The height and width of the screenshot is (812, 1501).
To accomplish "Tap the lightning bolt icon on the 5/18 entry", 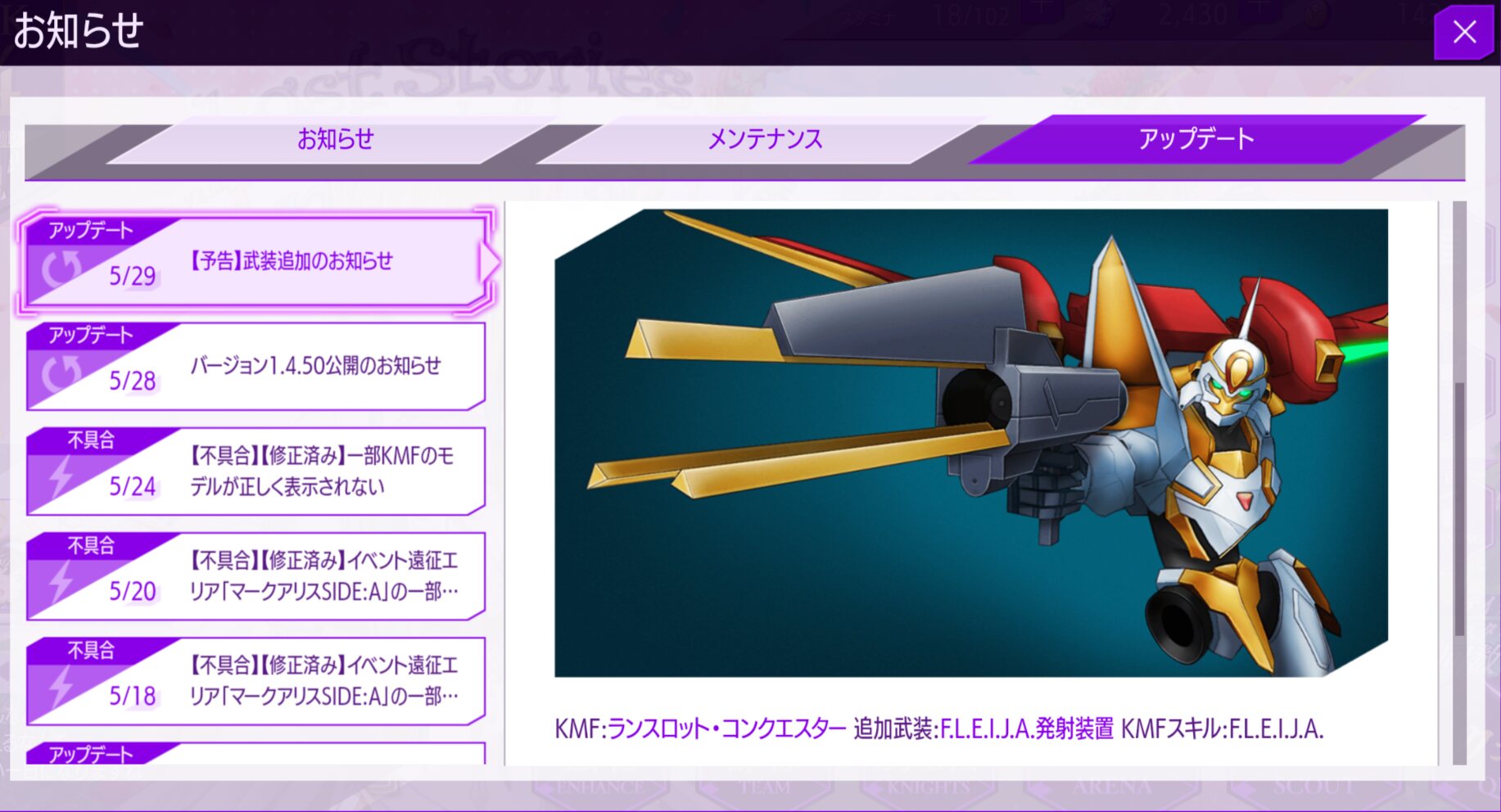I will coord(61,687).
